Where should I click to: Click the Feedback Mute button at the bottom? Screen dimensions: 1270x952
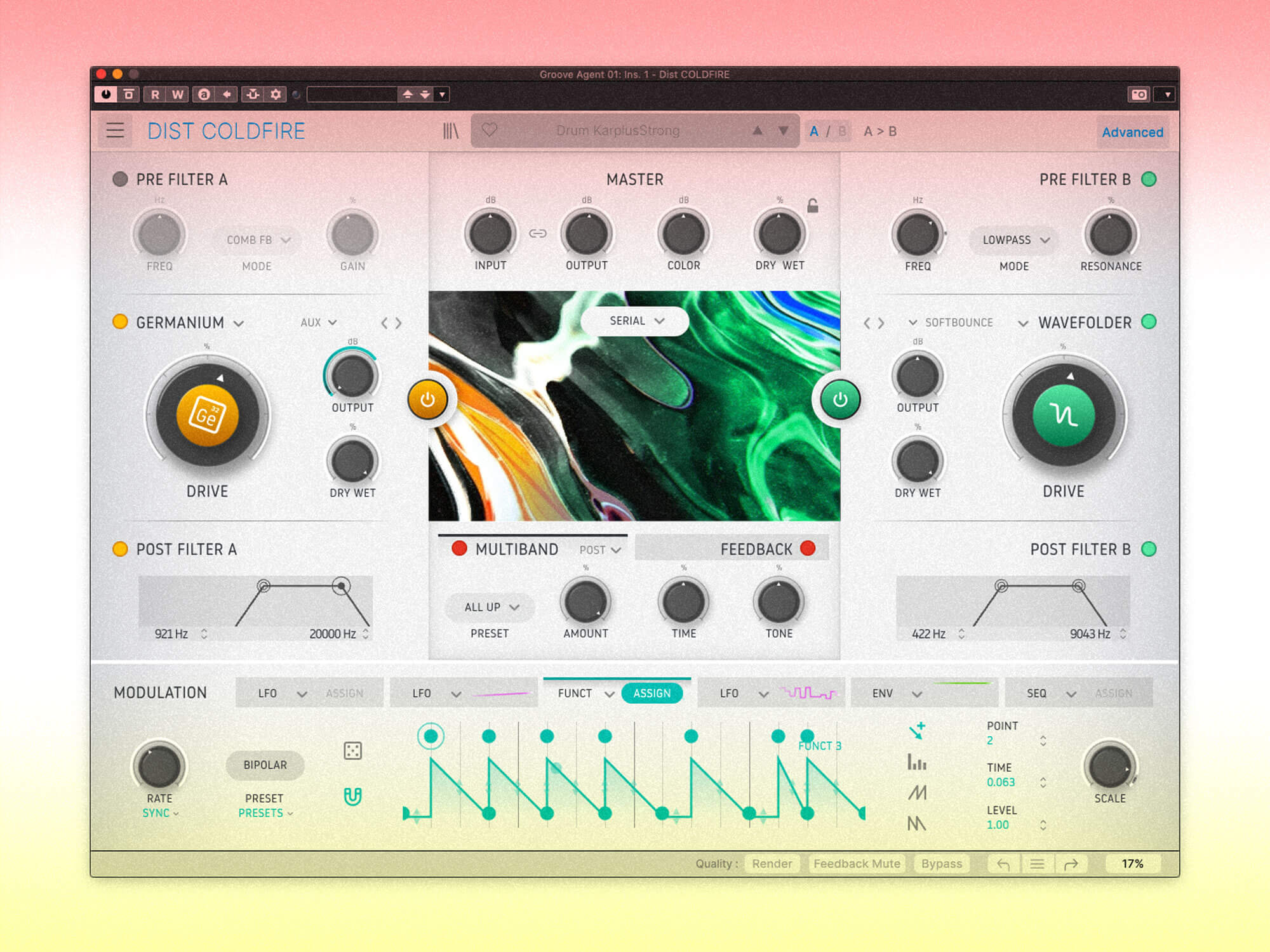pyautogui.click(x=857, y=864)
